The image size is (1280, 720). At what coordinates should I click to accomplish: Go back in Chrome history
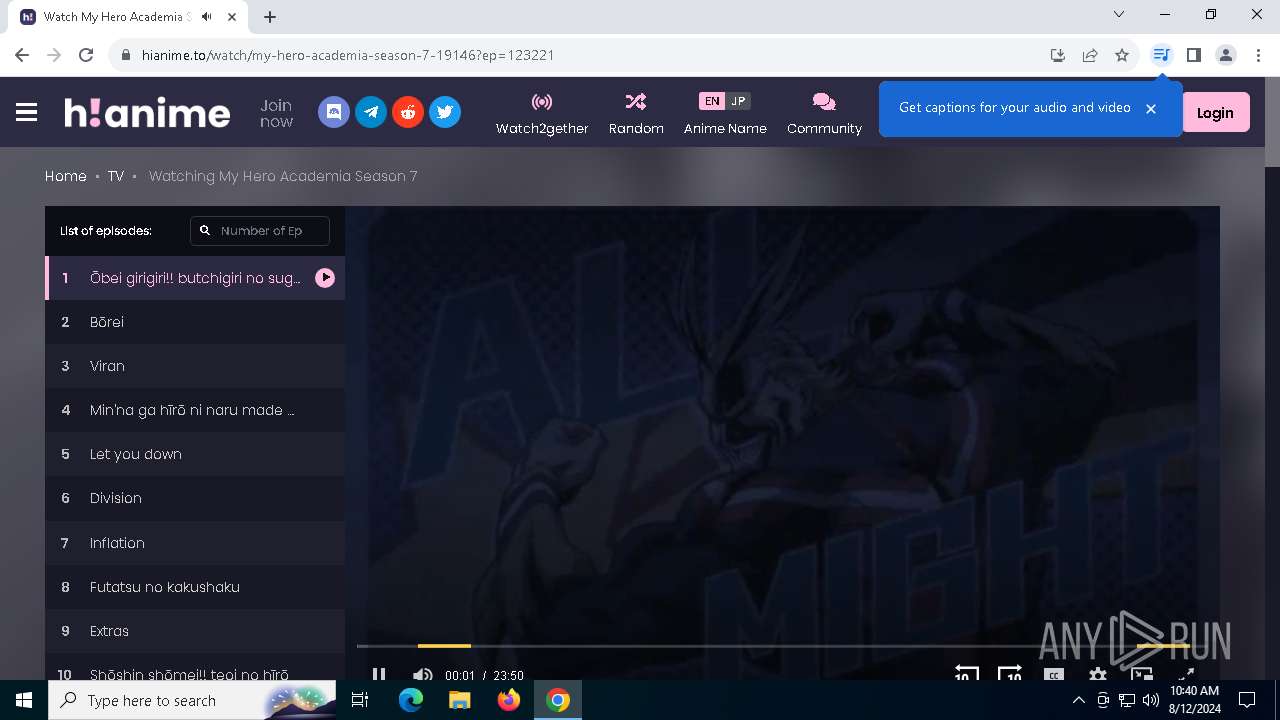pyautogui.click(x=22, y=55)
